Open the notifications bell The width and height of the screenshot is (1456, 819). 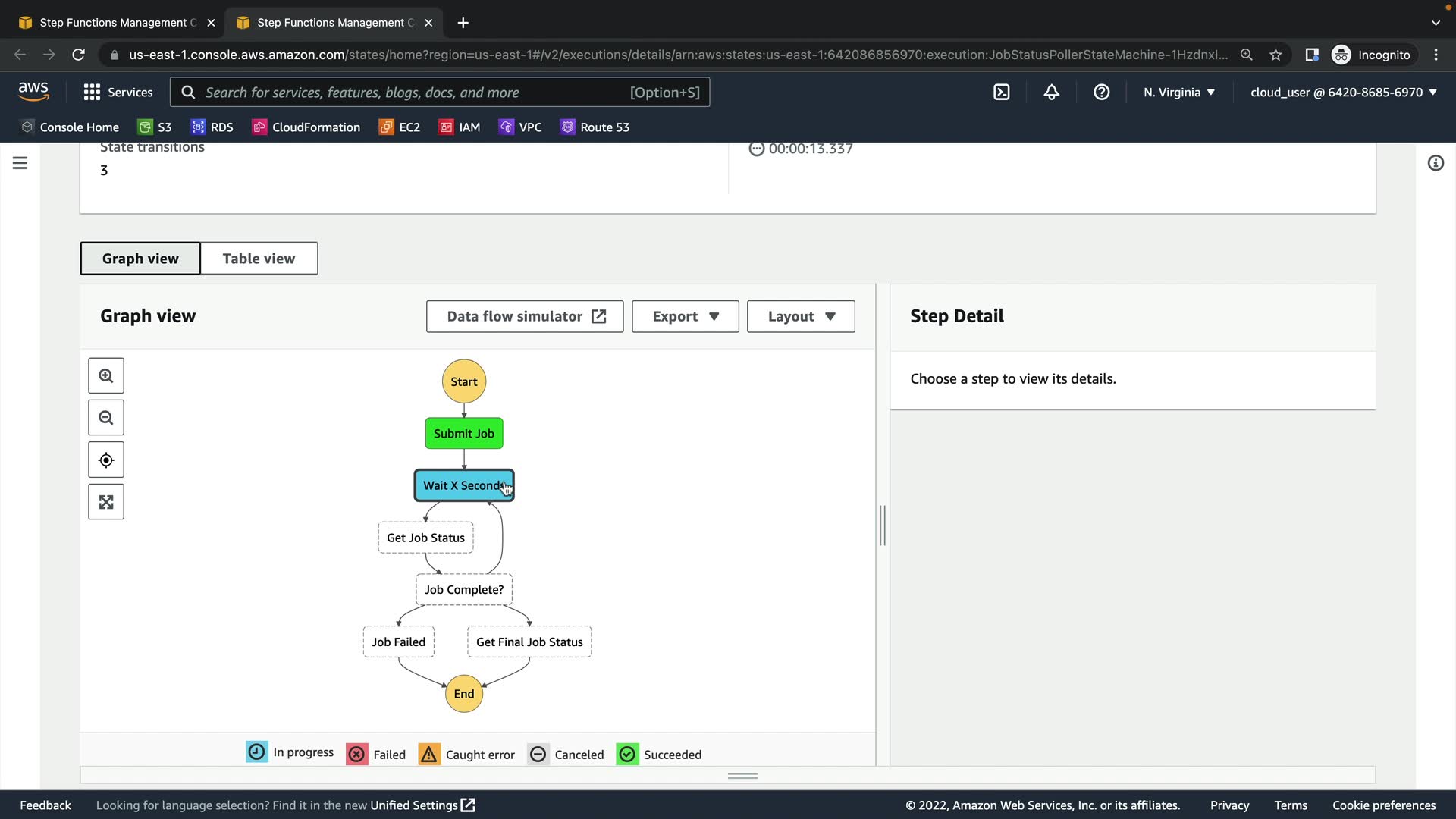point(1051,93)
